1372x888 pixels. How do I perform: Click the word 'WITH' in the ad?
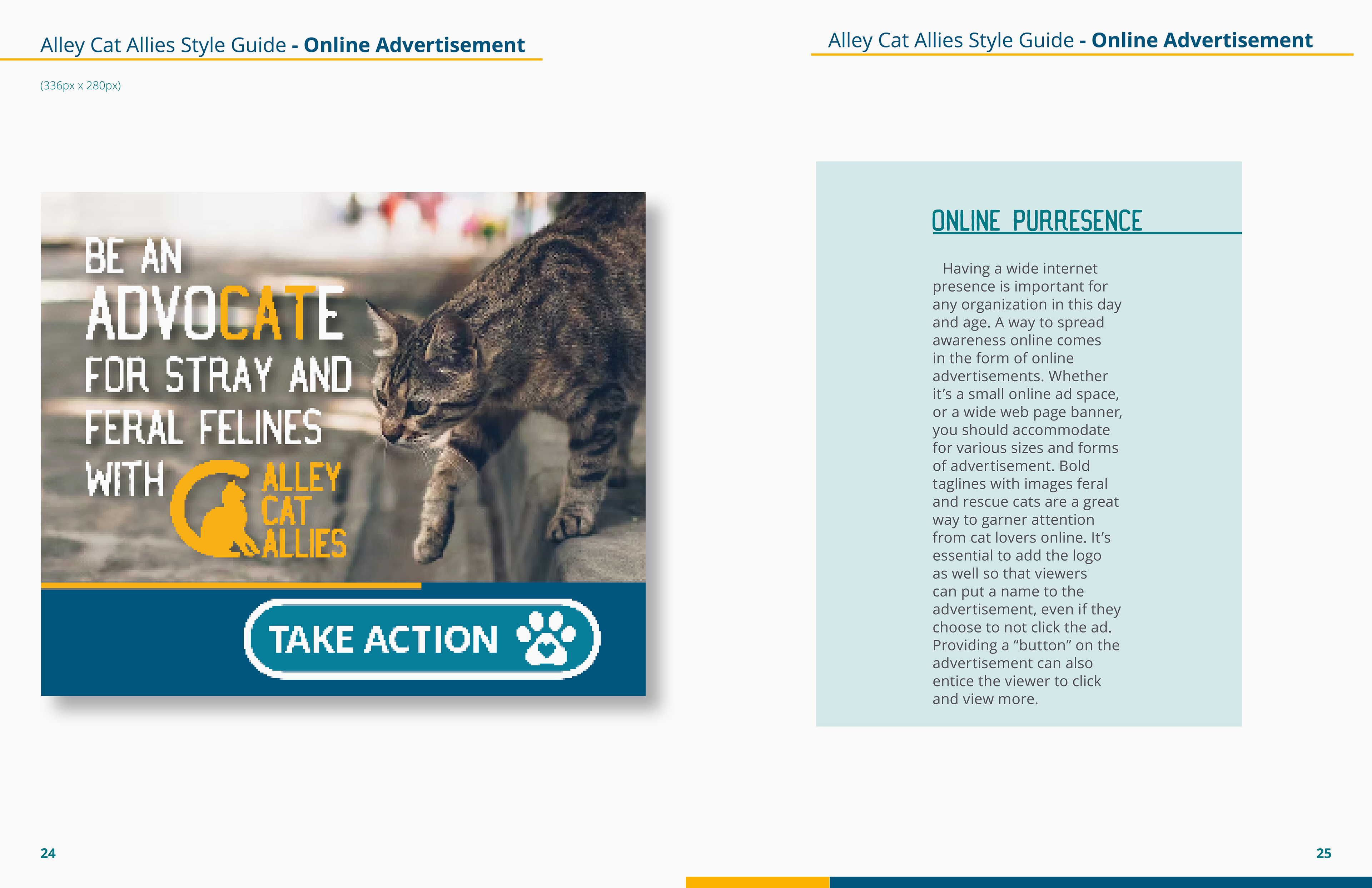125,478
